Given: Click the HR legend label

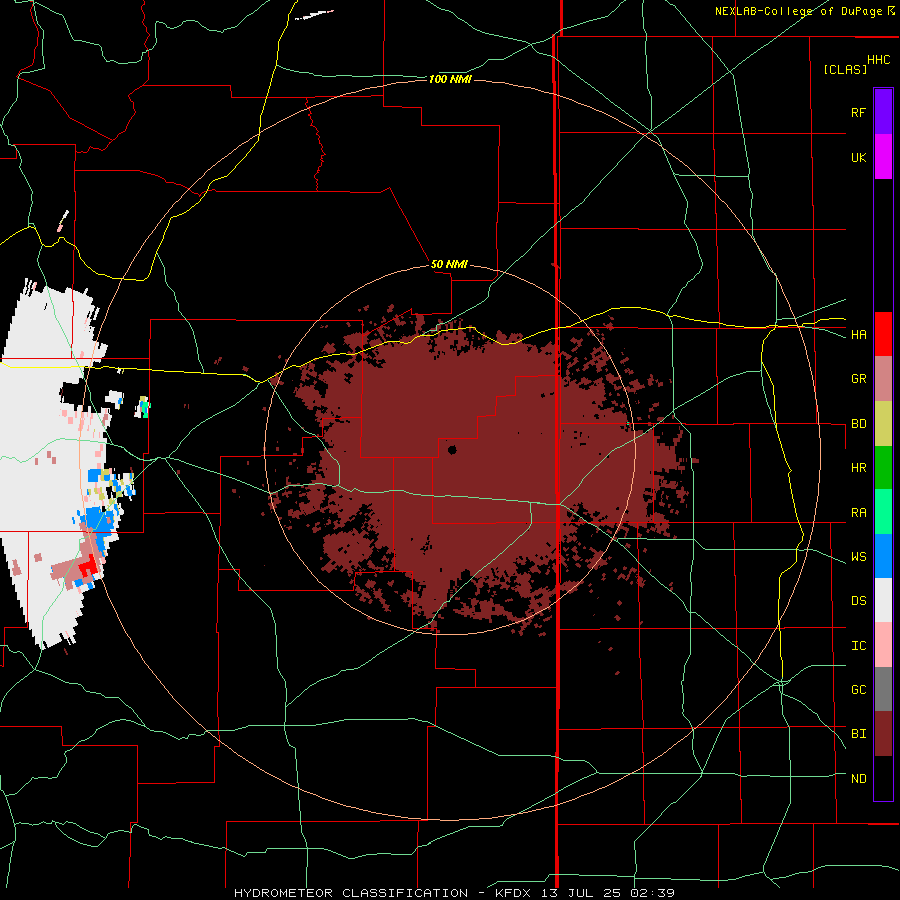Looking at the screenshot, I should click(858, 468).
